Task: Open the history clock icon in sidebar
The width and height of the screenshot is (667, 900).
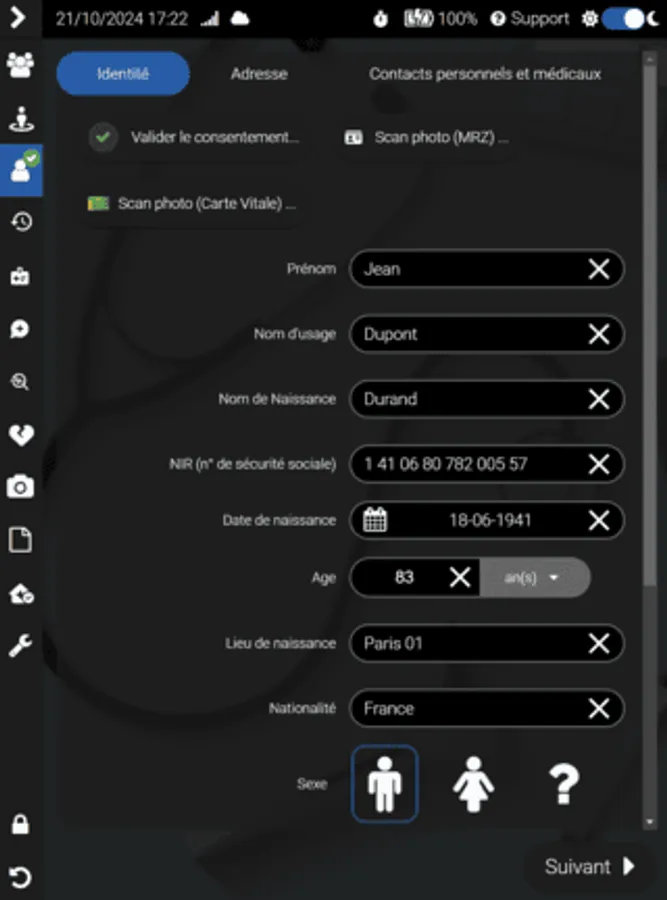Action: pyautogui.click(x=21, y=222)
